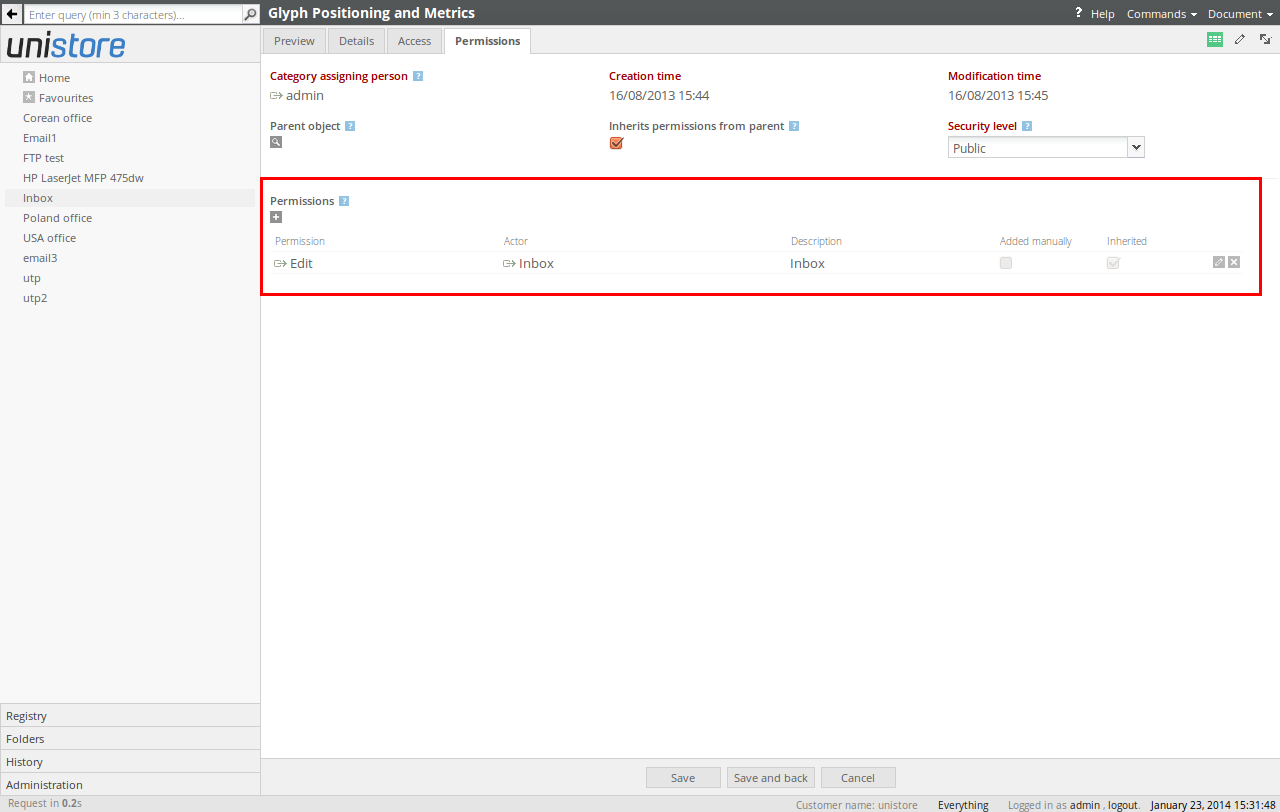Open the Document dropdown menu
This screenshot has height=812, width=1280.
(1240, 14)
